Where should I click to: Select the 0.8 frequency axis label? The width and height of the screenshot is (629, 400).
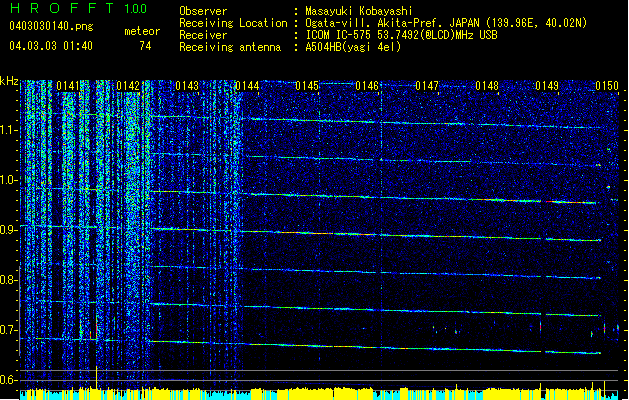click(9, 280)
